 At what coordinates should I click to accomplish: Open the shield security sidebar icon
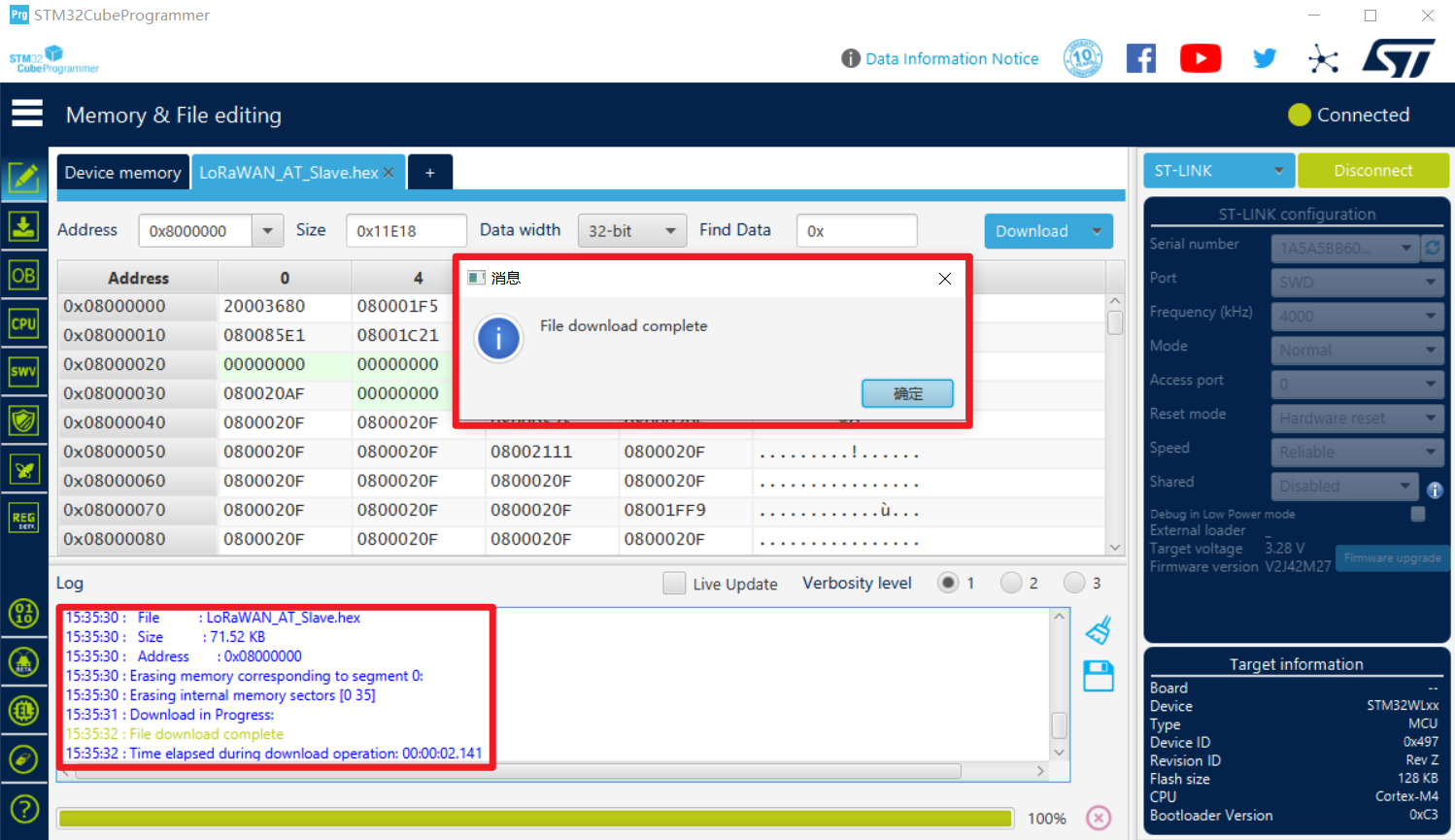click(x=23, y=420)
